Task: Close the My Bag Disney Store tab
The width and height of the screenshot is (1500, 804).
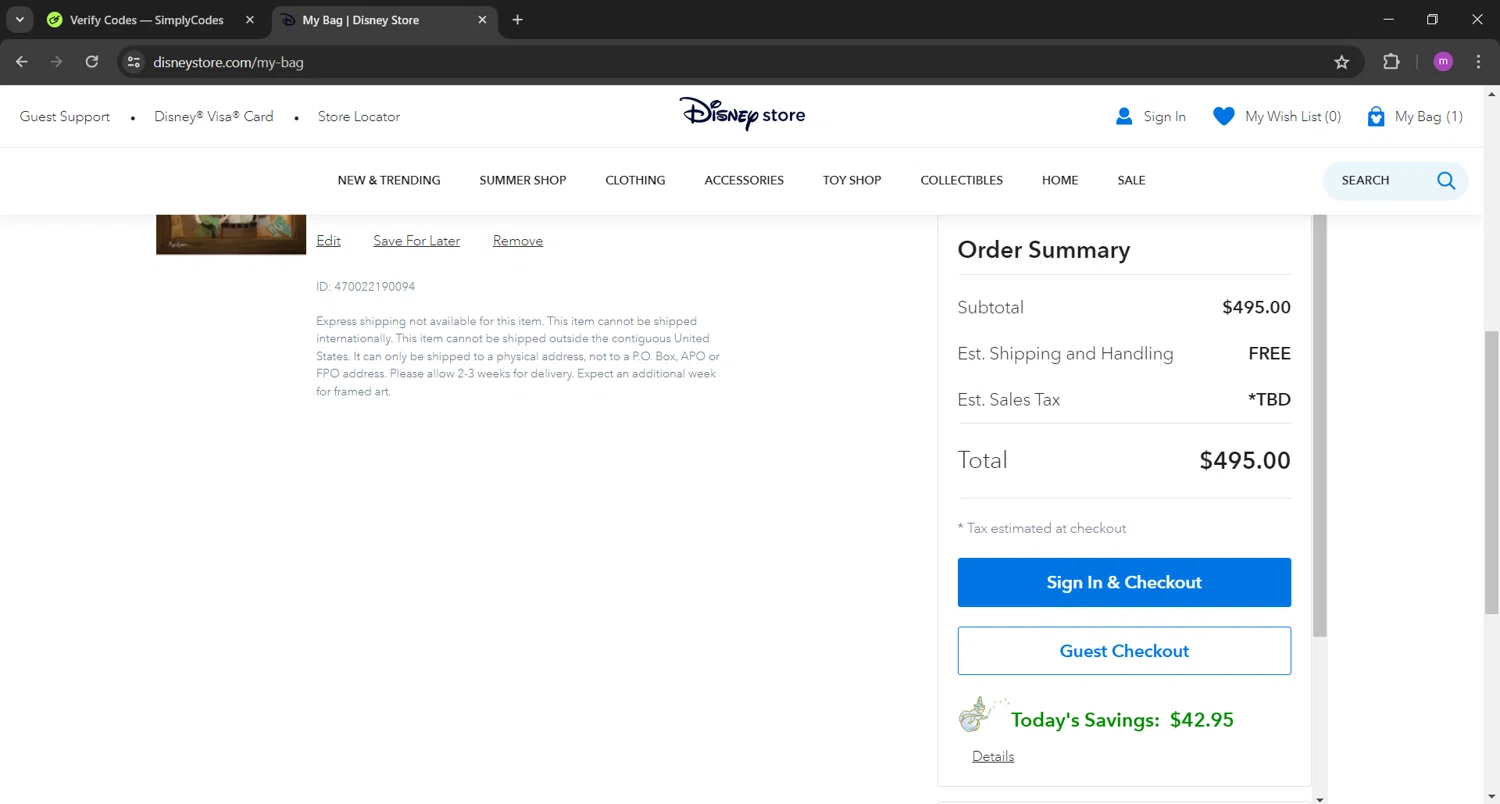Action: 483,20
